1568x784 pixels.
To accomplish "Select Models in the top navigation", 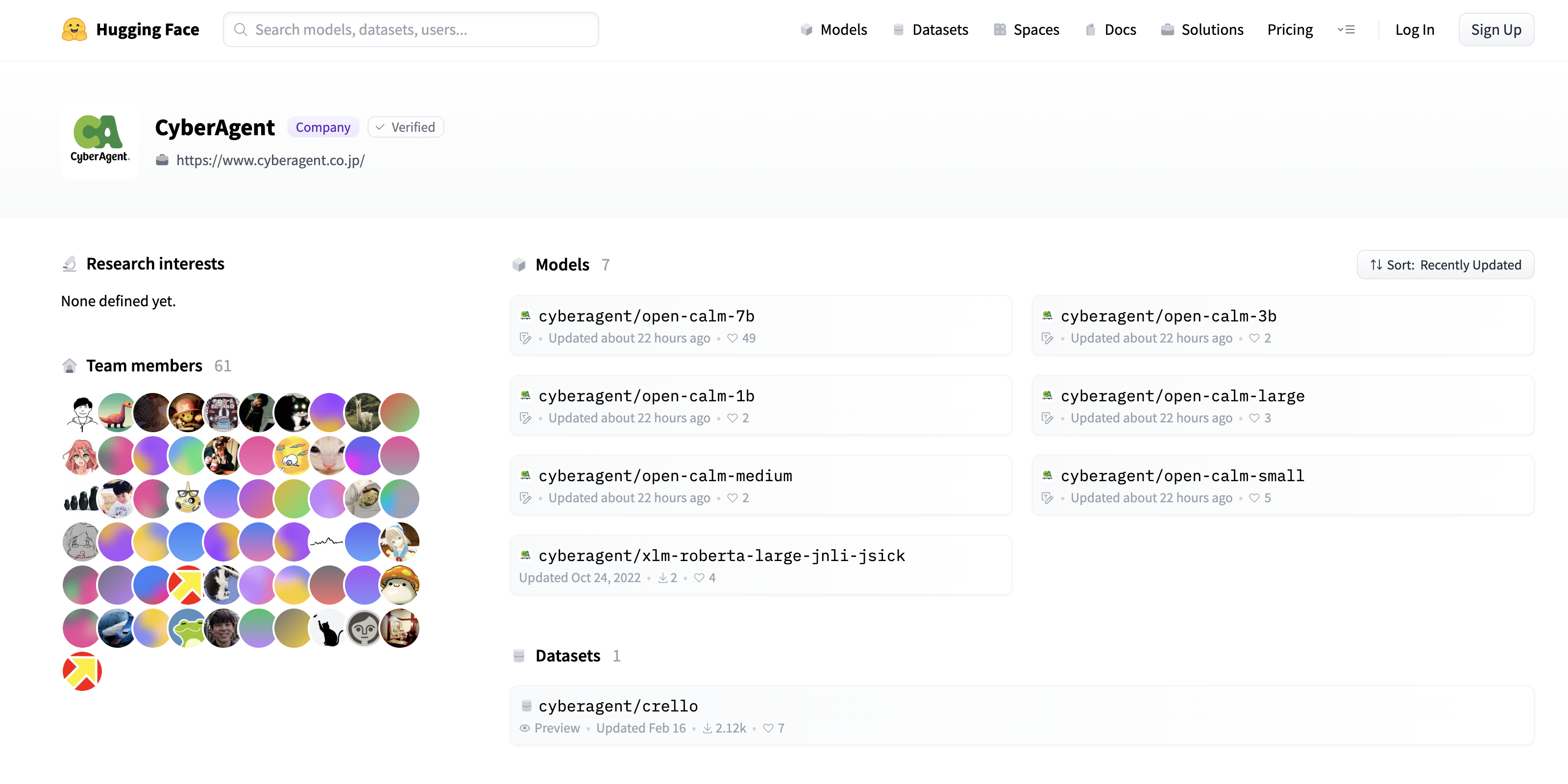I will click(843, 29).
